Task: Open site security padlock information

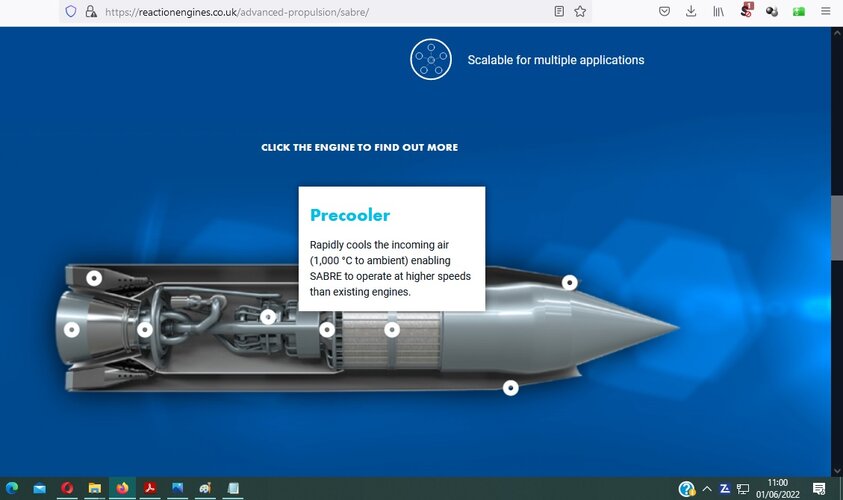Action: point(91,11)
